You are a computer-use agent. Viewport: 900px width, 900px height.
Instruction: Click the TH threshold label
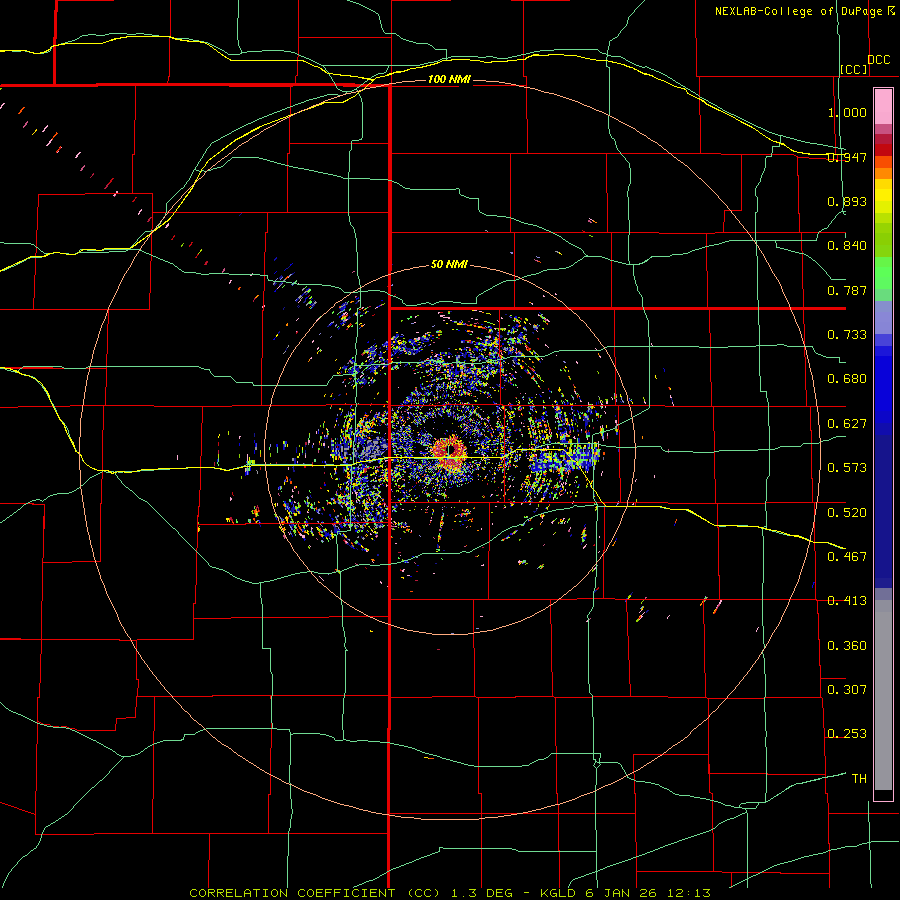click(x=859, y=779)
